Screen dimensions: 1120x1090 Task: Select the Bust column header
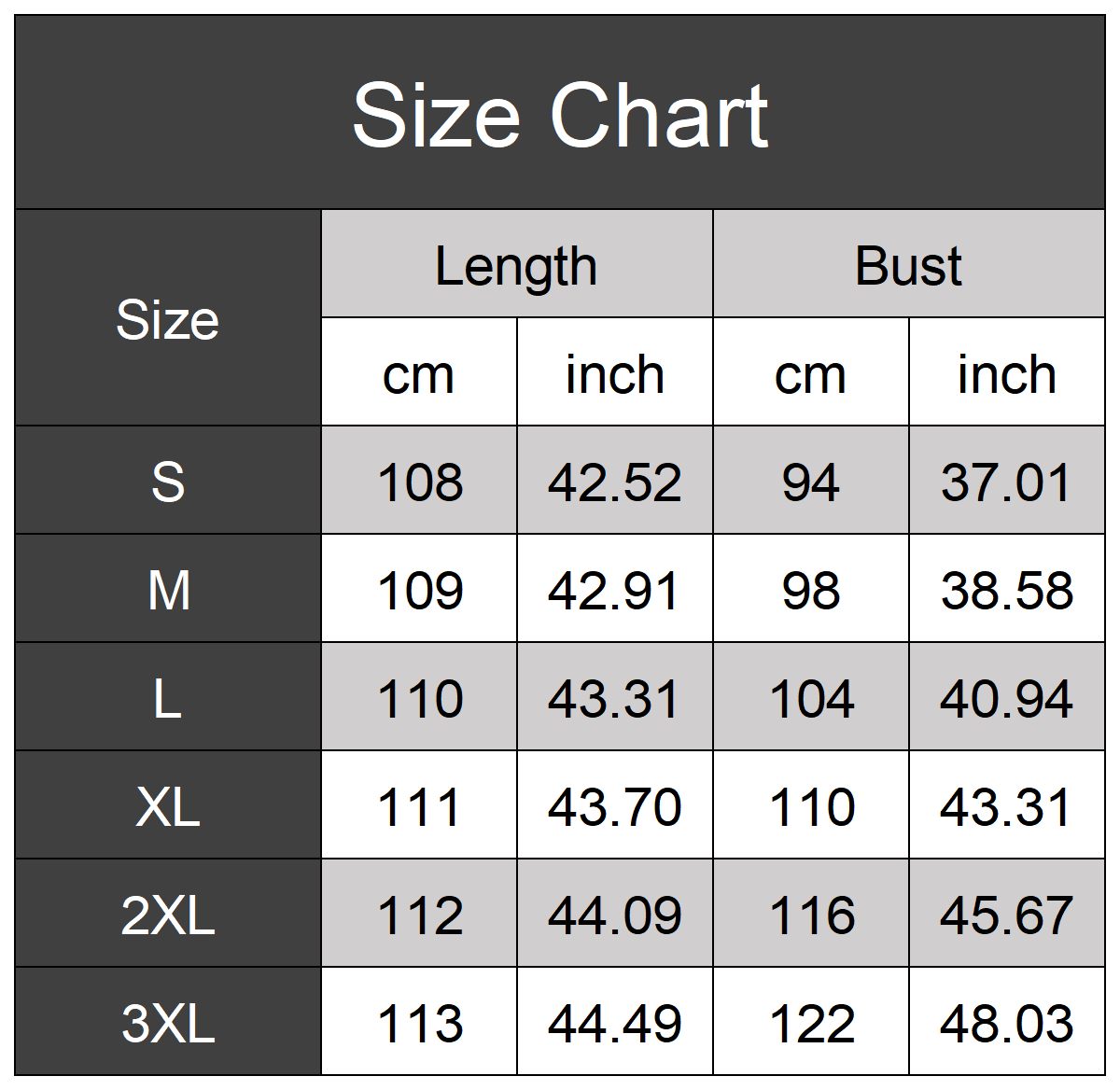tap(908, 266)
